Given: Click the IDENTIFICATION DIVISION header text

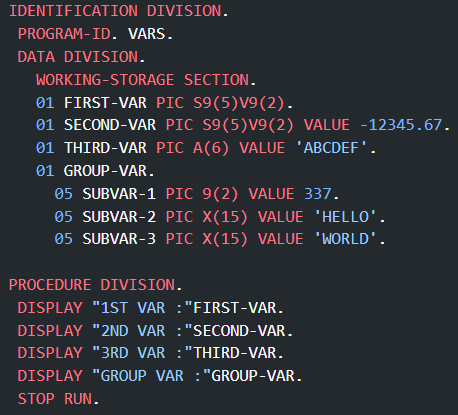Looking at the screenshot, I should (118, 11).
